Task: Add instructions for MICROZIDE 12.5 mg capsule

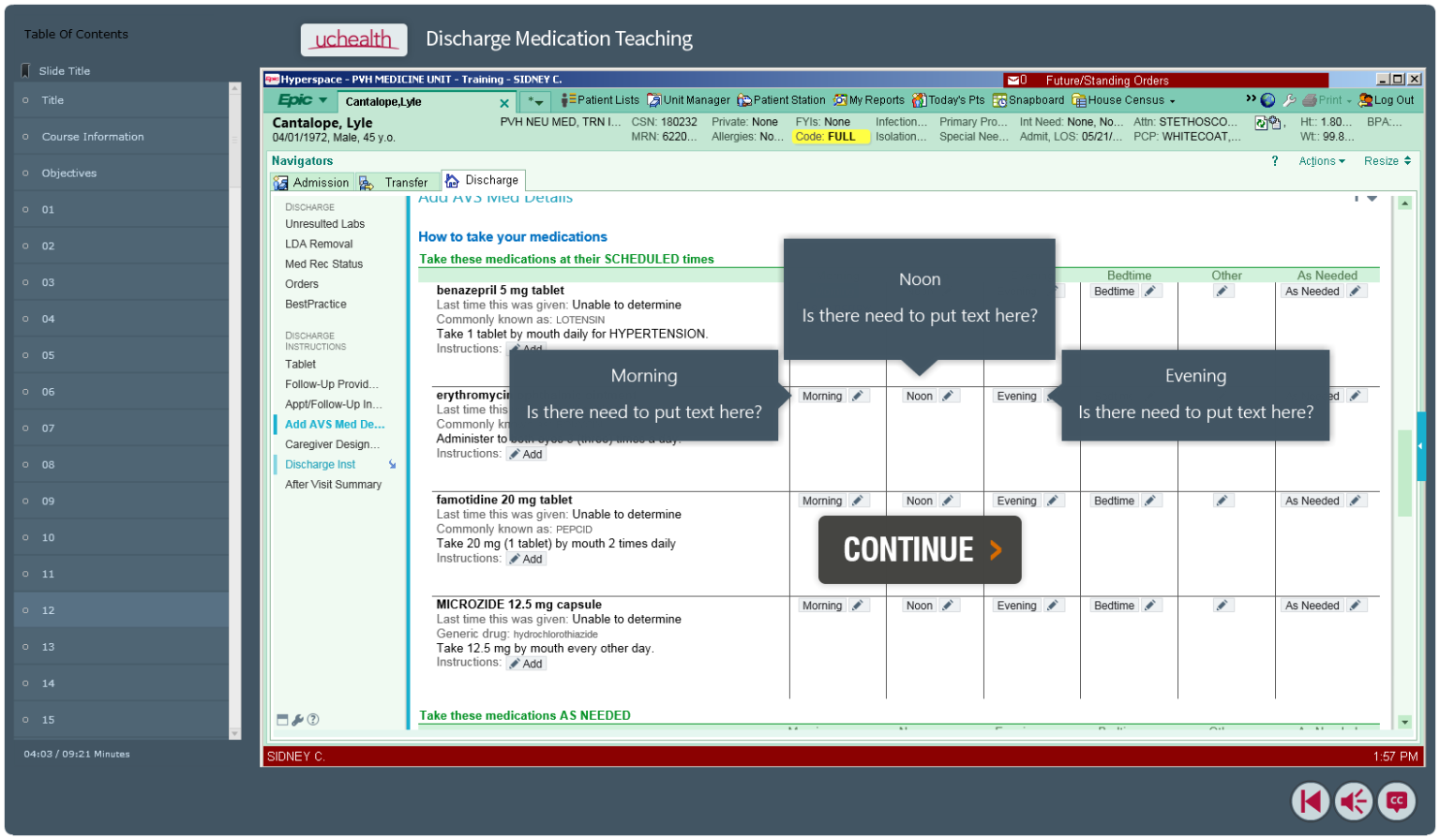Action: [x=526, y=663]
